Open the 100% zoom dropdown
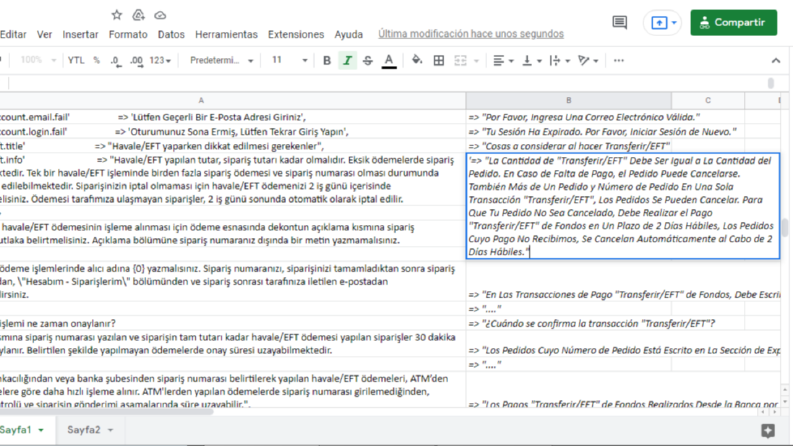This screenshot has height=446, width=793. 38,60
